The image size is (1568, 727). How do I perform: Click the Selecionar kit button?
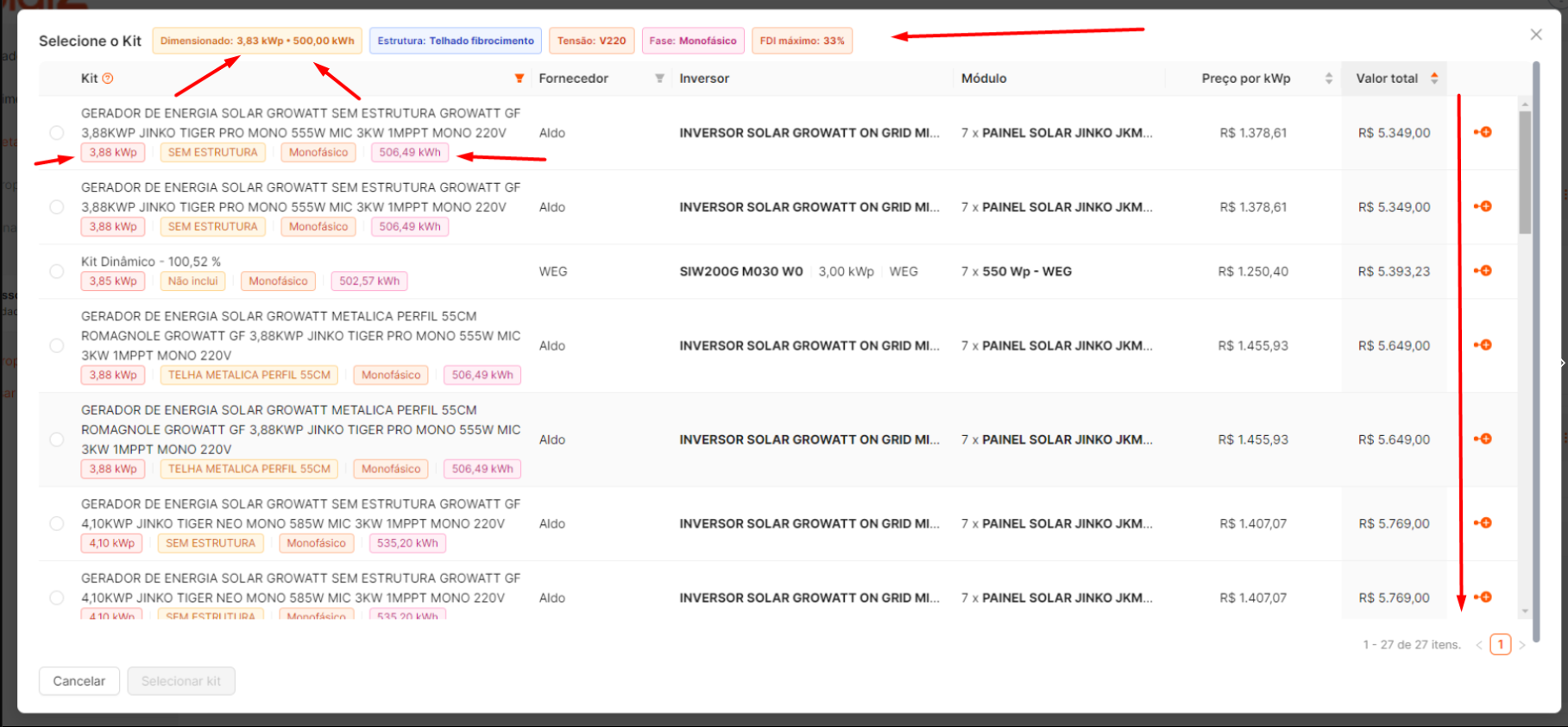(181, 681)
